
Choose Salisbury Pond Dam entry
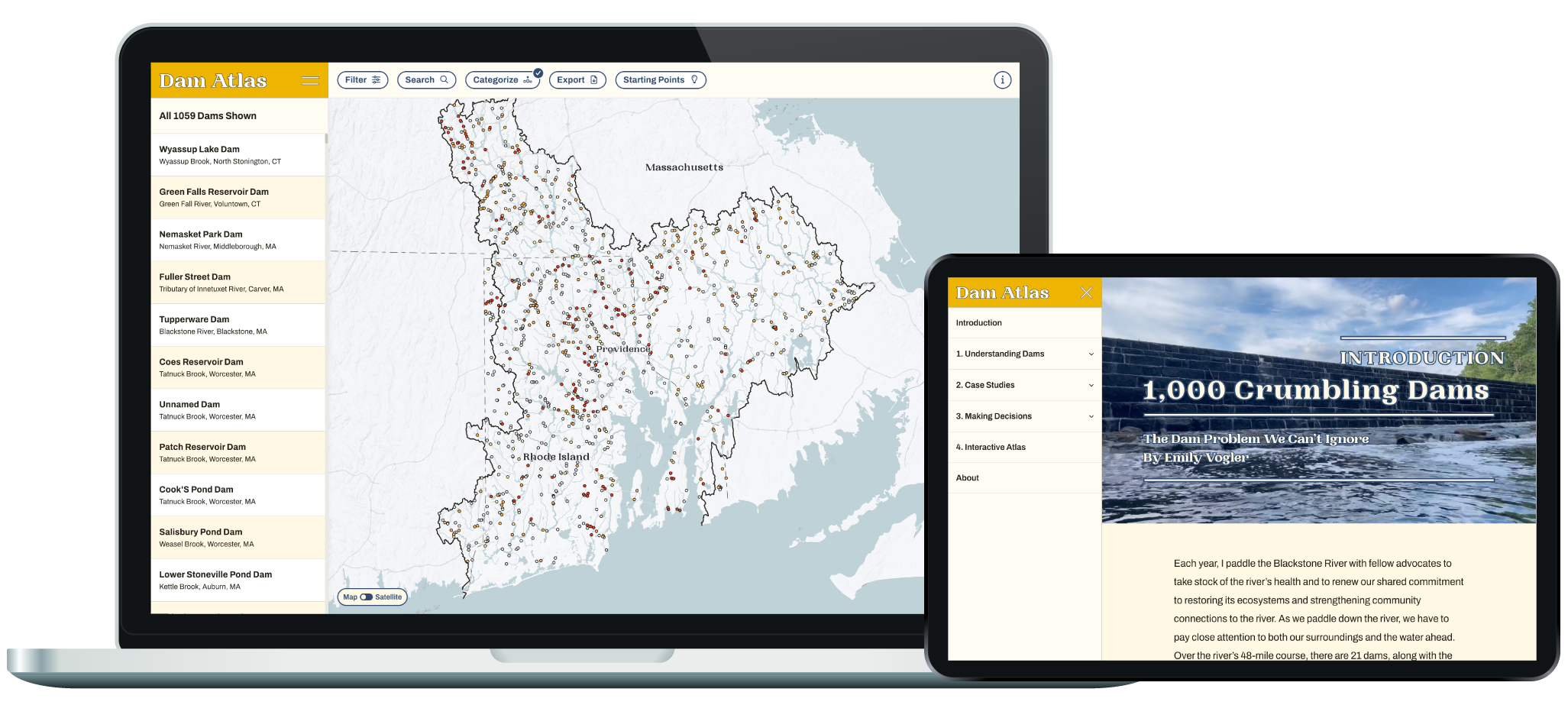pyautogui.click(x=238, y=538)
